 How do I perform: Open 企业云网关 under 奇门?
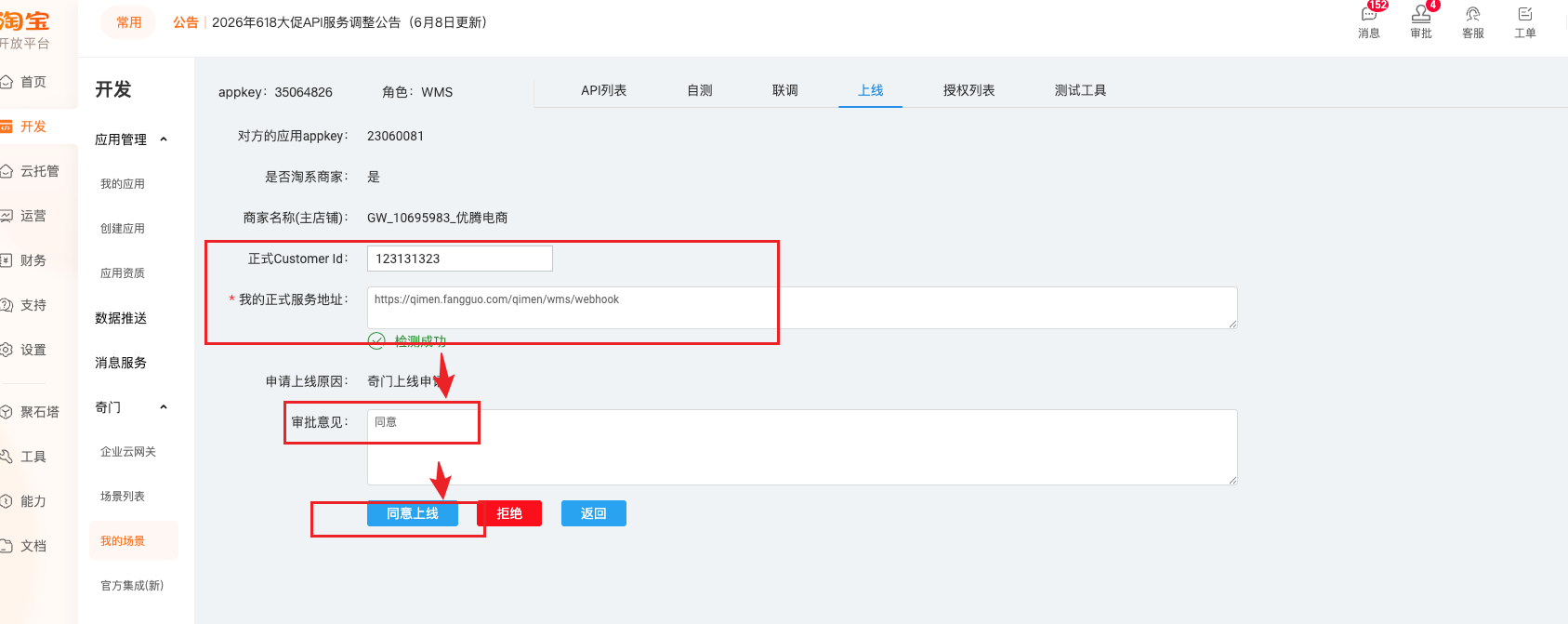tap(128, 452)
